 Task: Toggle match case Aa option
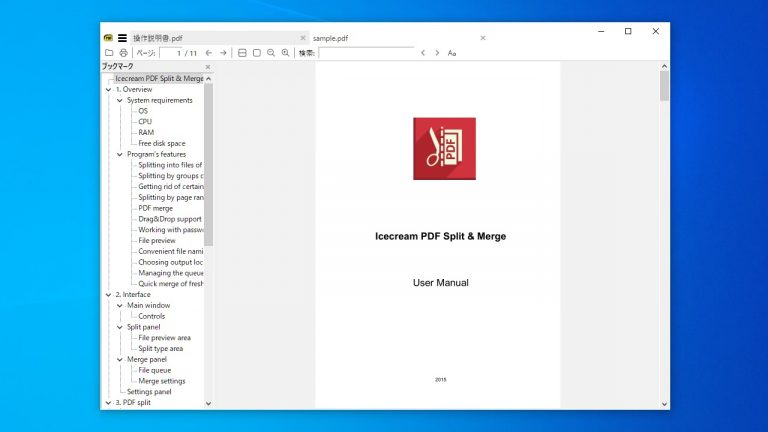pos(452,53)
